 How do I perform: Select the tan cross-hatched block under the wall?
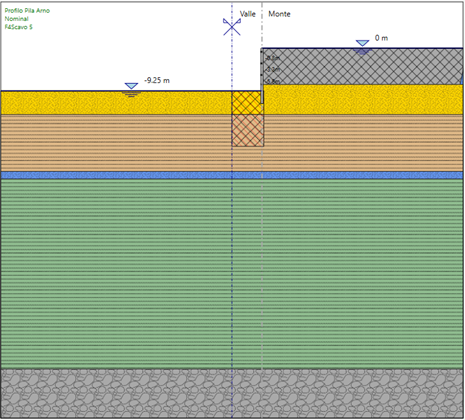tap(248, 130)
